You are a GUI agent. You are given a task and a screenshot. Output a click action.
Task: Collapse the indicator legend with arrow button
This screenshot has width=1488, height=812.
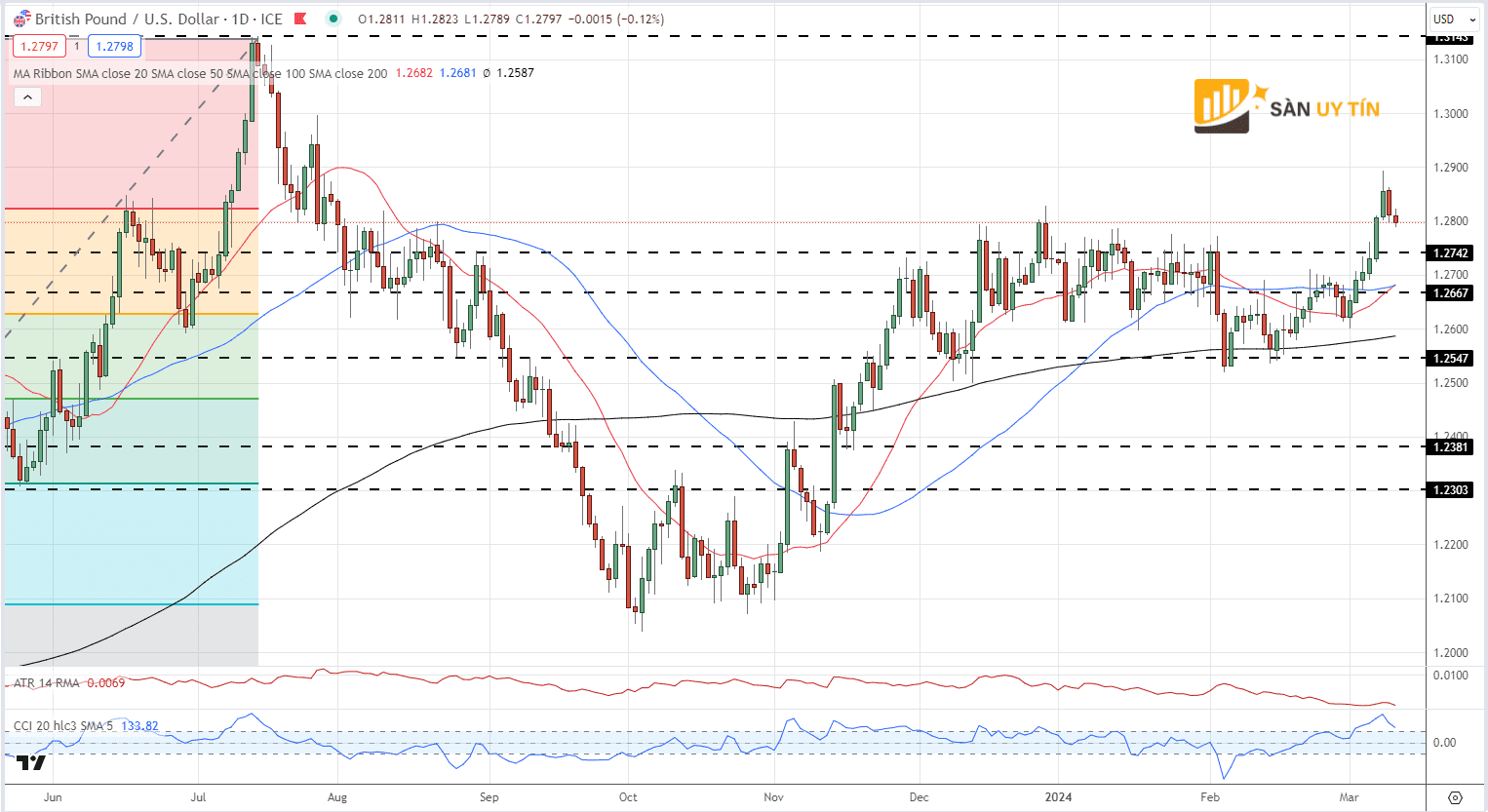[27, 97]
